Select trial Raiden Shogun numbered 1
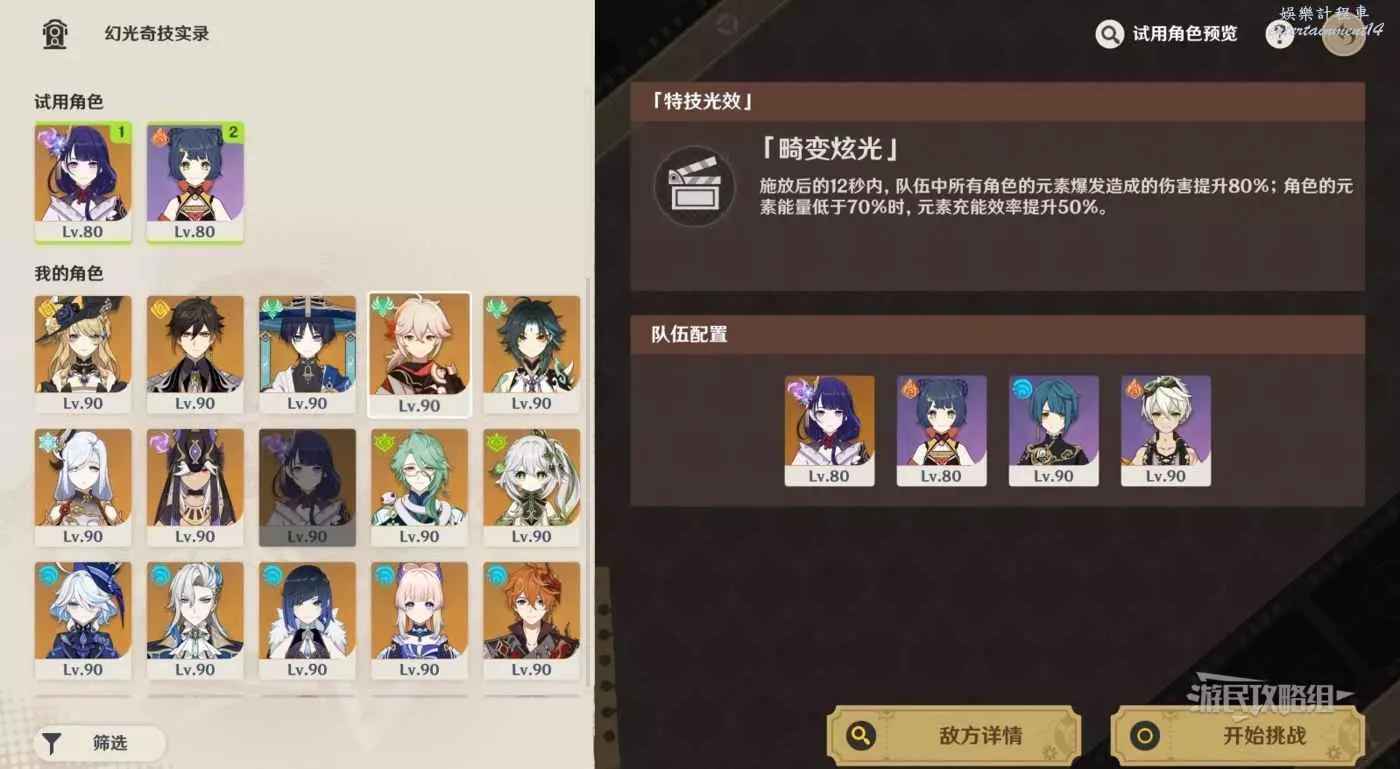 click(83, 182)
